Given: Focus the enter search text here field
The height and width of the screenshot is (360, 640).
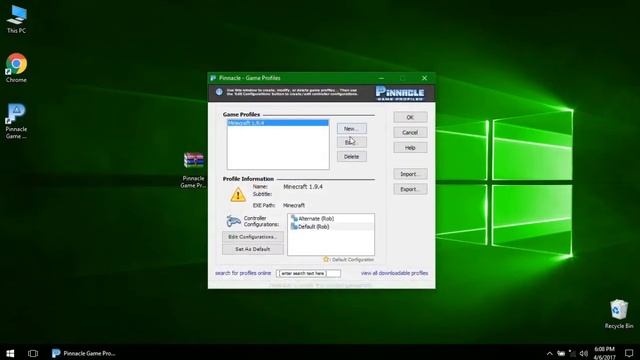Looking at the screenshot, I should [x=309, y=273].
